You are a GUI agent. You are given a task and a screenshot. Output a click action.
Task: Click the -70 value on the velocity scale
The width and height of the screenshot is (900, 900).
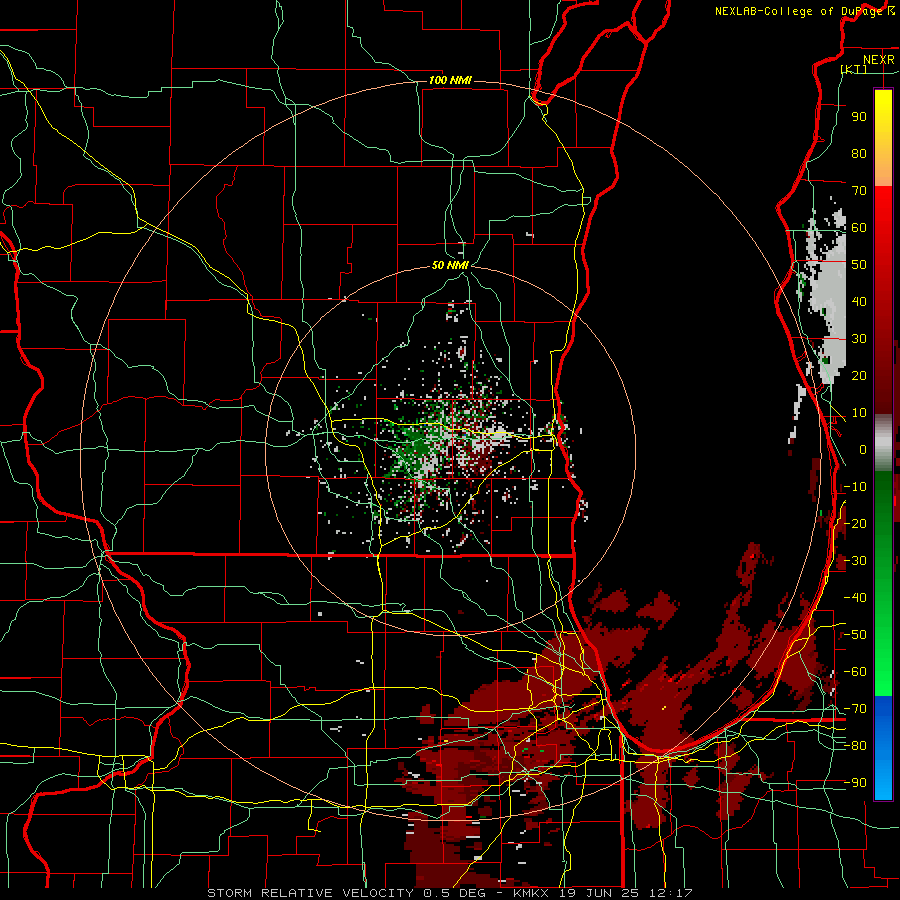tap(855, 709)
